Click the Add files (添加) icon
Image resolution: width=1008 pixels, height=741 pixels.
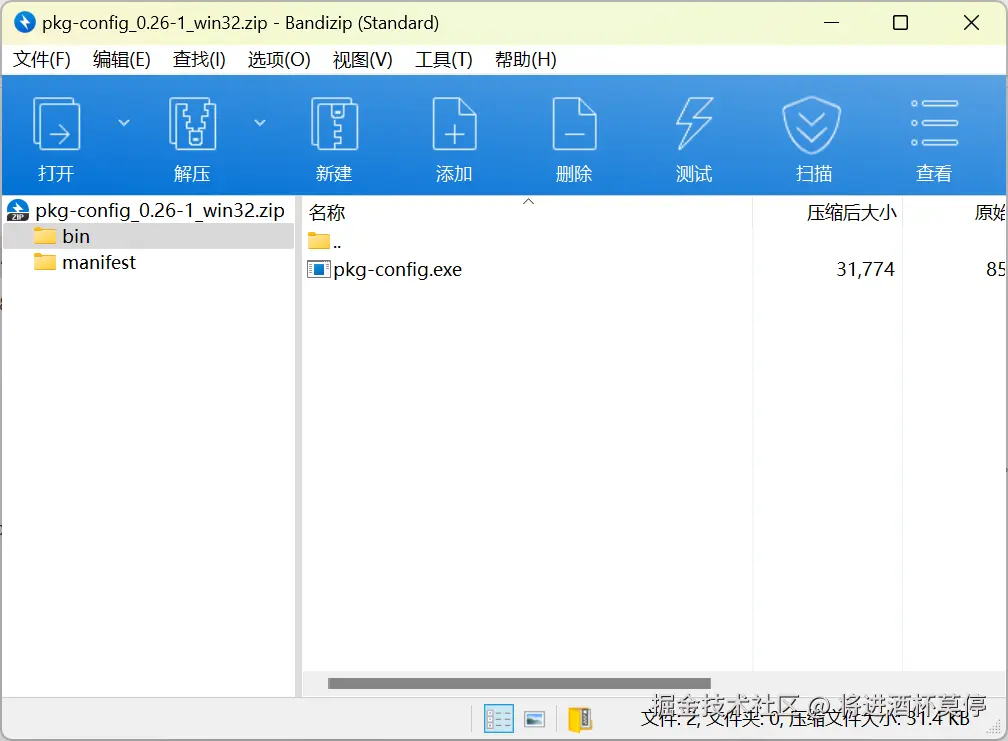tap(454, 123)
